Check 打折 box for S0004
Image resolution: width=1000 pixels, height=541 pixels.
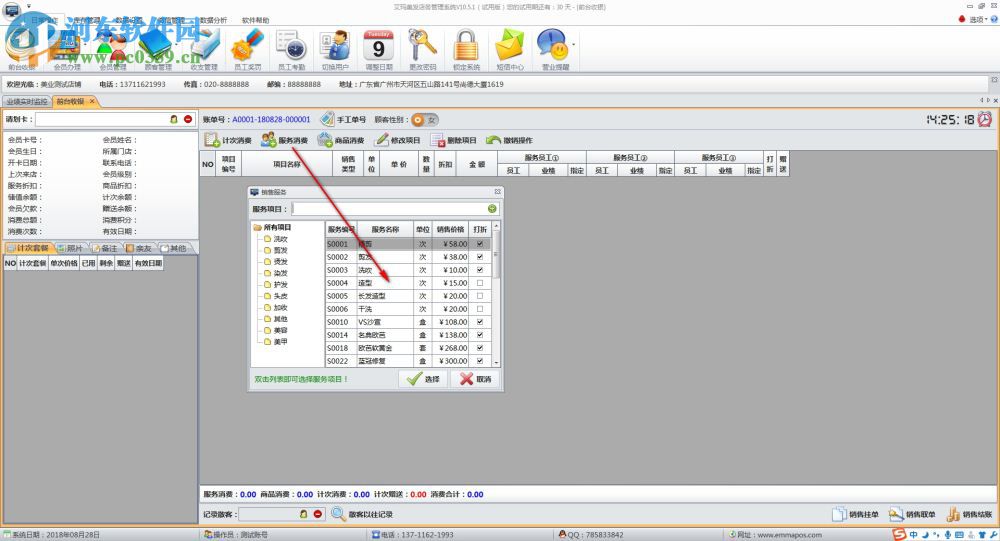[x=480, y=283]
